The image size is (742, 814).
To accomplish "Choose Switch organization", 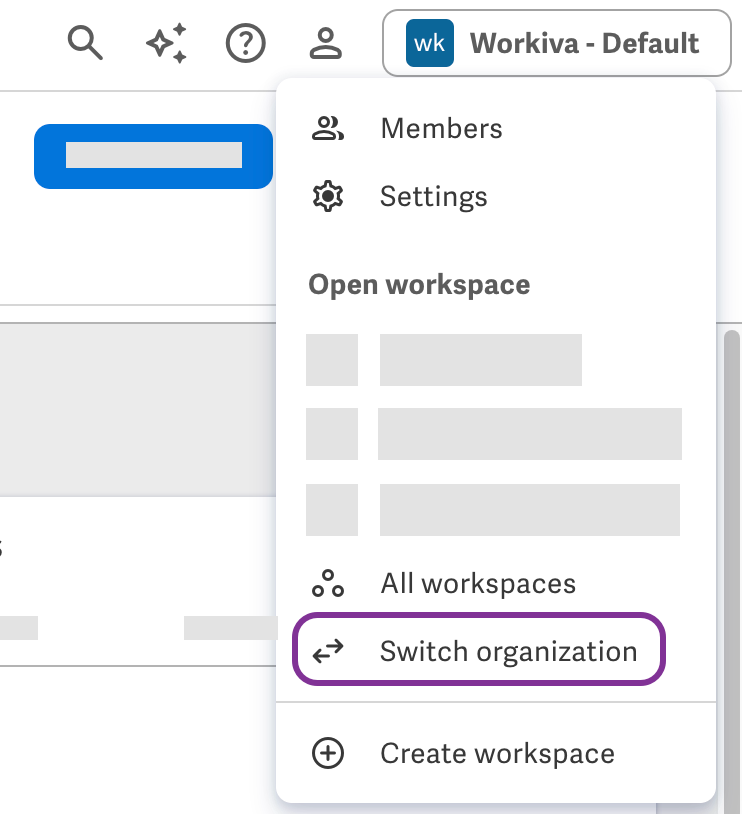I will tap(479, 649).
